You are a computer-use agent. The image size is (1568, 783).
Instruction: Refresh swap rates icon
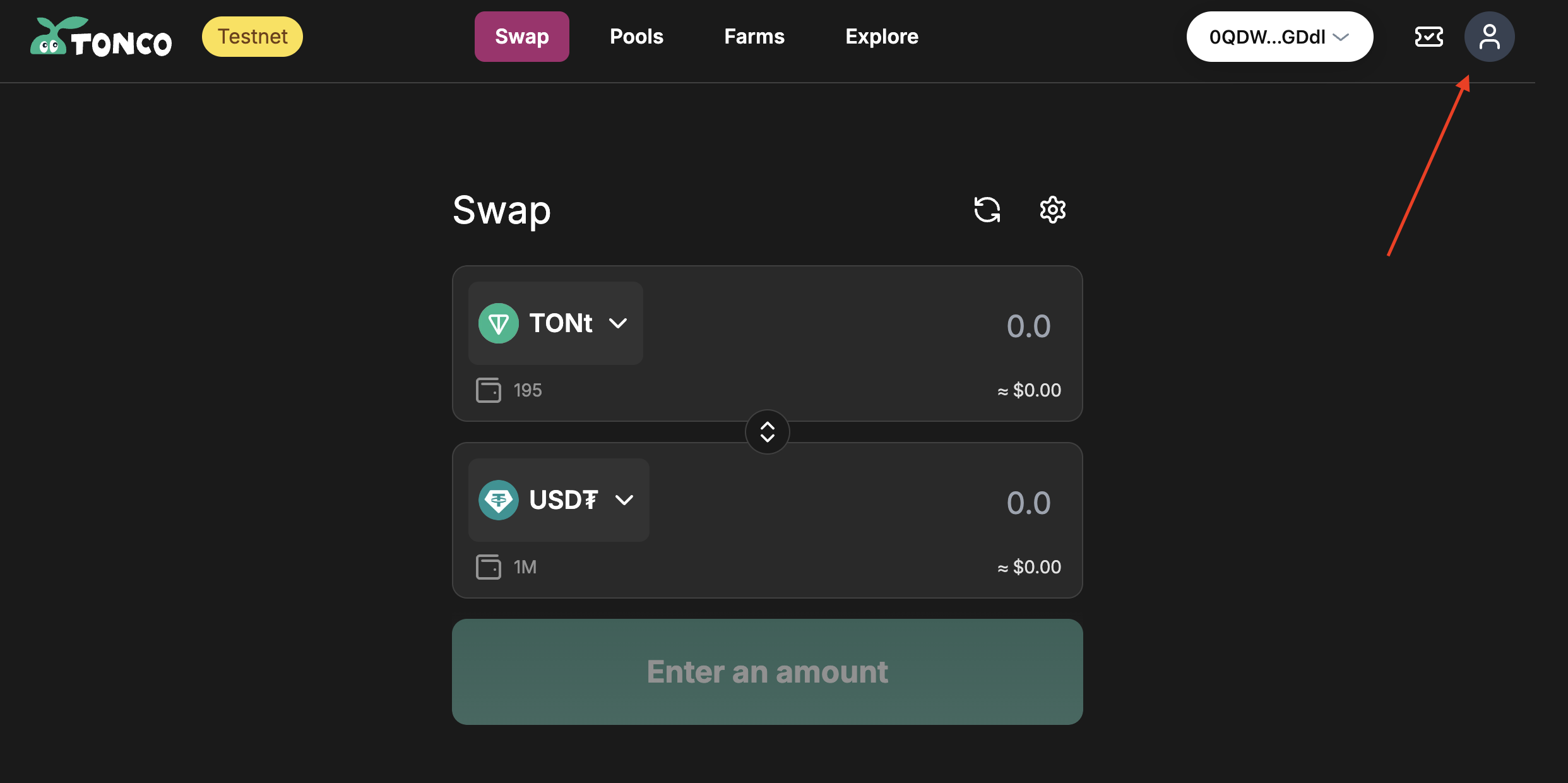[x=987, y=210]
